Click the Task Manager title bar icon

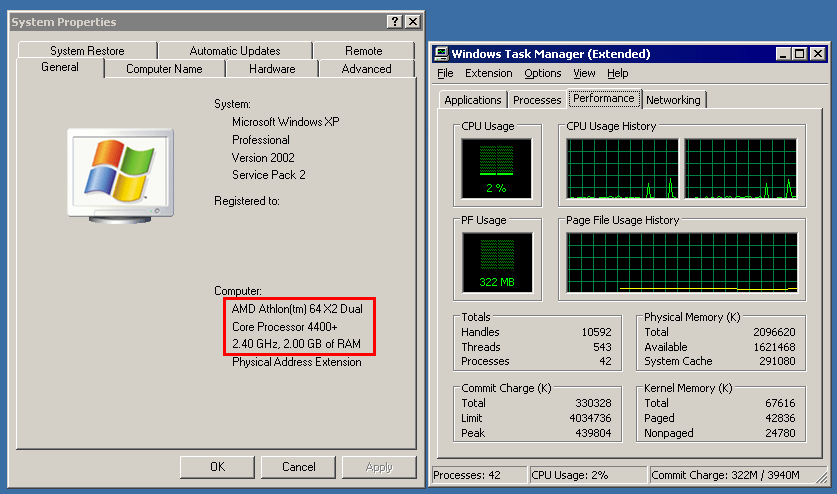(x=441, y=53)
